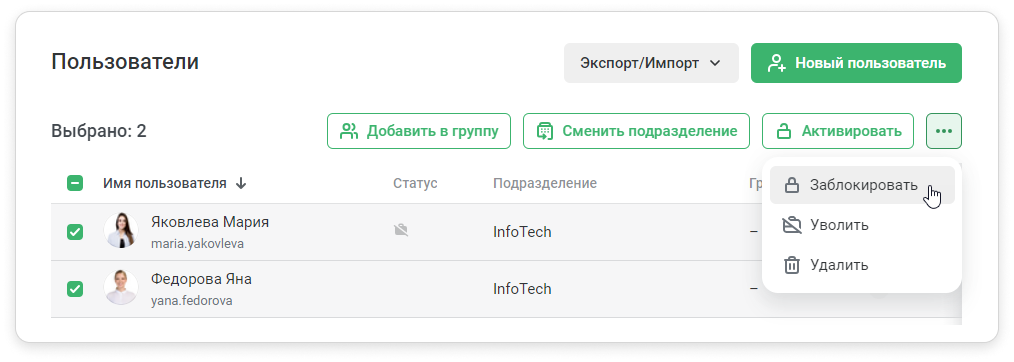Choose Удалить from the dropdown menu
This screenshot has height=362, width=1014.
862,265
